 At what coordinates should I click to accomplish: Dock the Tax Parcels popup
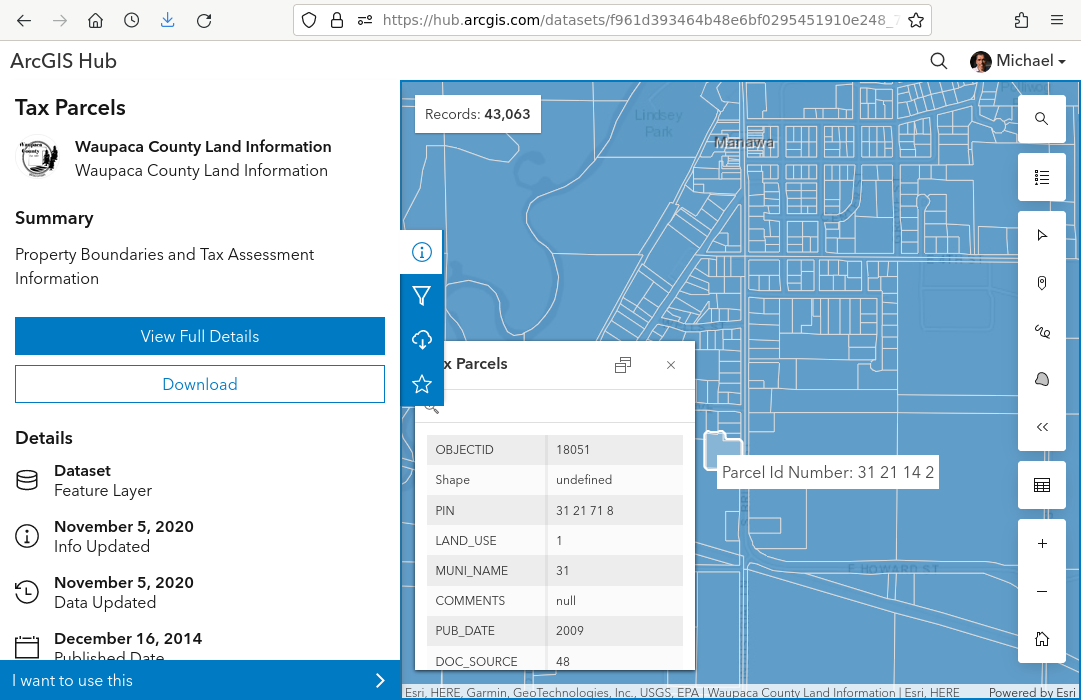pos(623,365)
